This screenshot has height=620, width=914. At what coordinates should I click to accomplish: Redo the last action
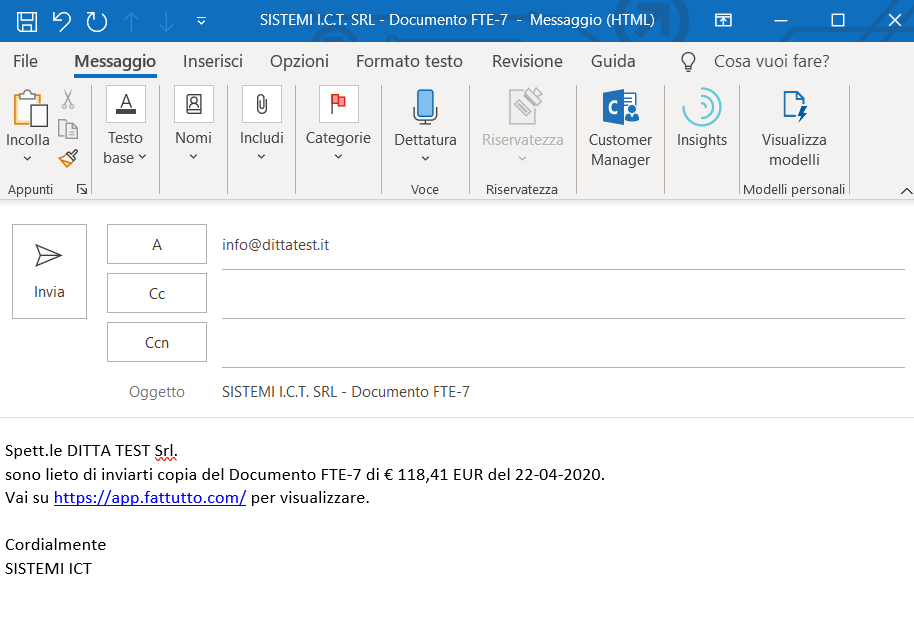[x=97, y=21]
